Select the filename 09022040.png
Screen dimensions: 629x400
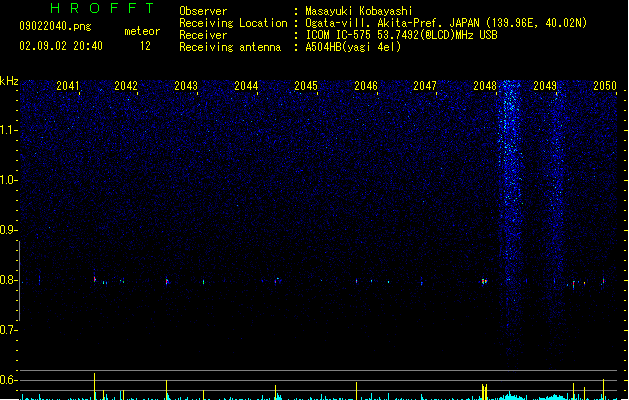click(55, 26)
